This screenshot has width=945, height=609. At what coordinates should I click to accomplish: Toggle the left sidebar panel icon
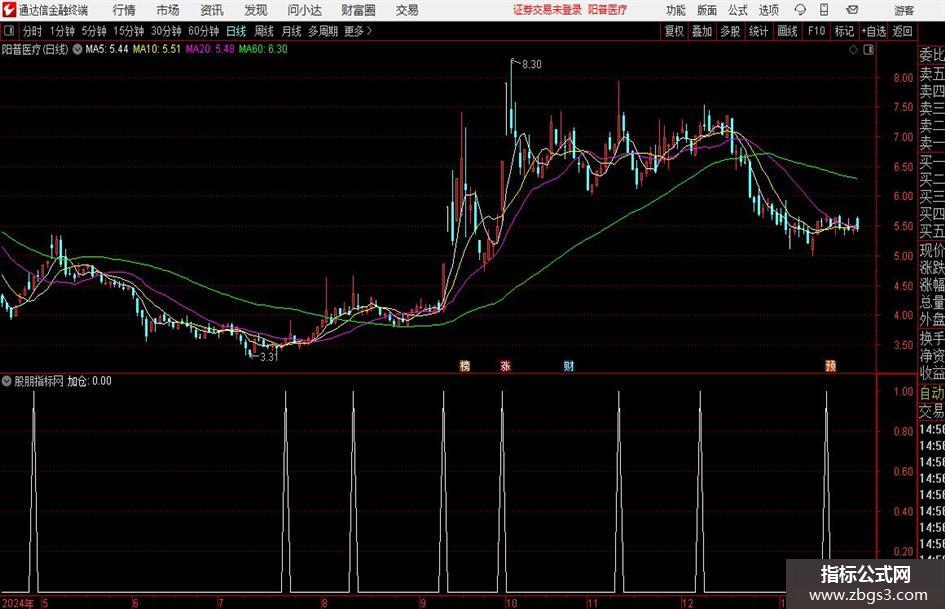(9, 31)
